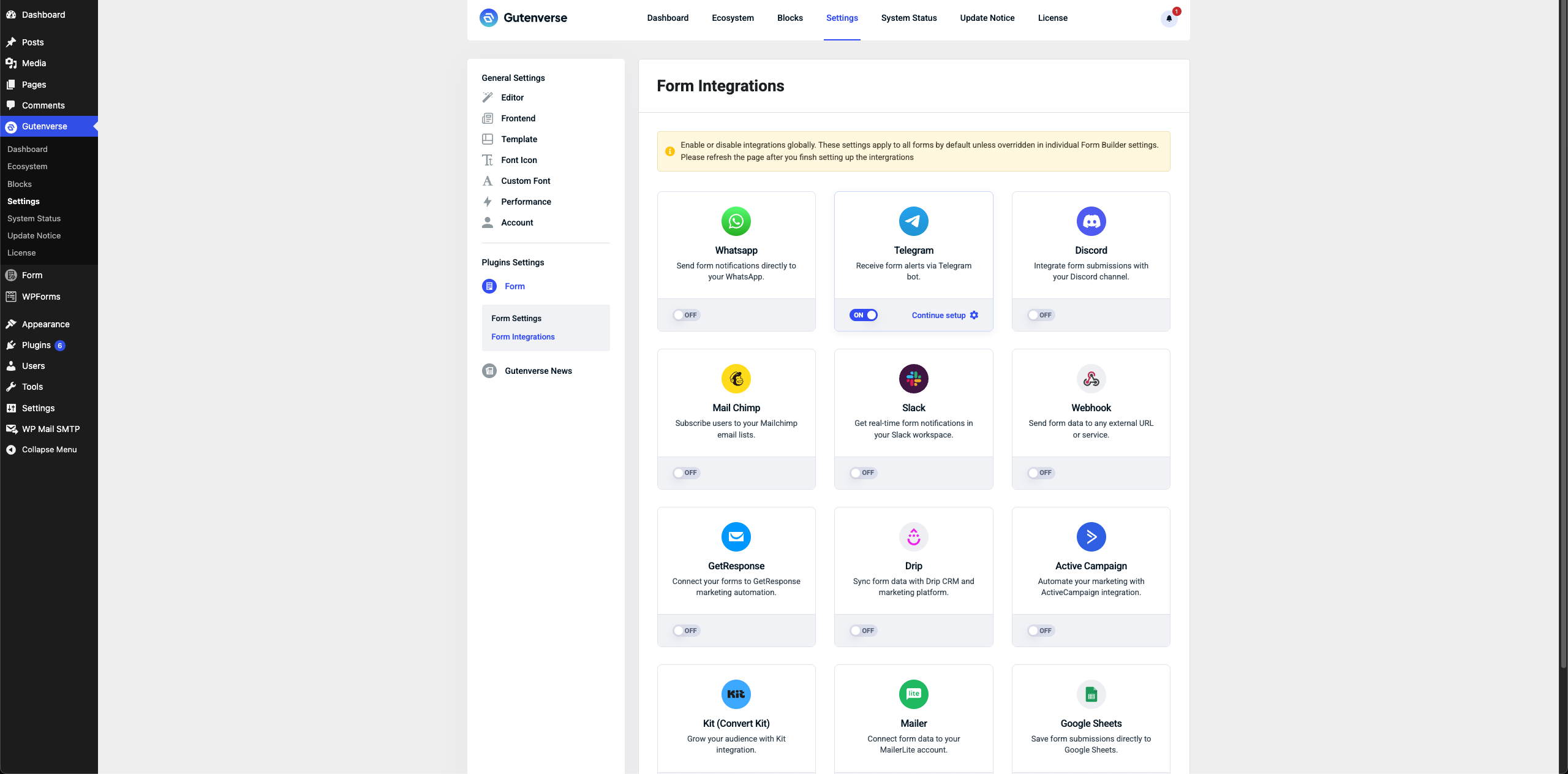Screen dimensions: 1568x774
Task: Click the Active Campaign integration icon
Action: (1091, 537)
